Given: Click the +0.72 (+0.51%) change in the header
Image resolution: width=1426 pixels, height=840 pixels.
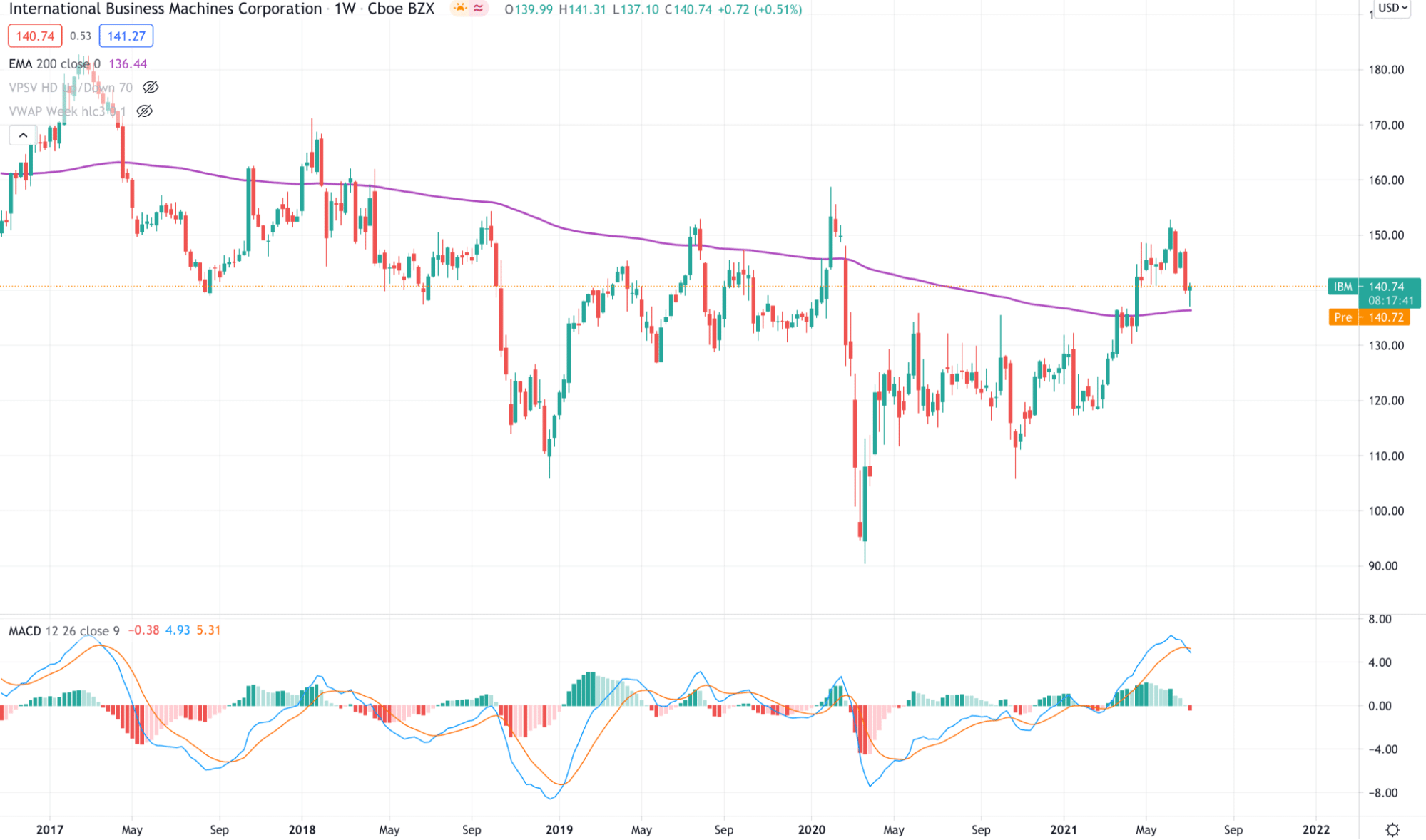Looking at the screenshot, I should [760, 9].
